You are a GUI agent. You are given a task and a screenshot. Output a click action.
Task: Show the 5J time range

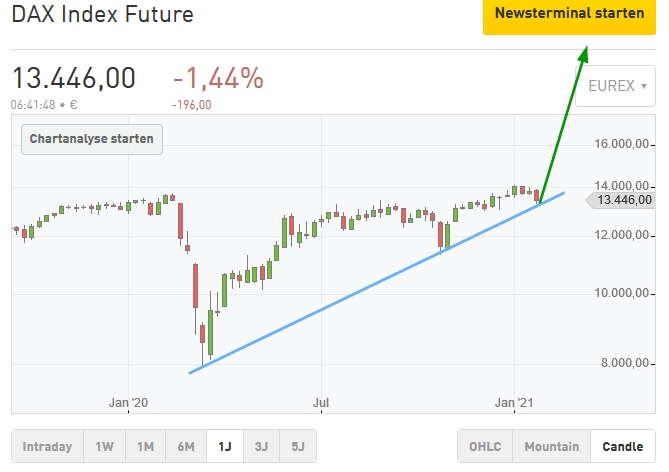(x=298, y=447)
